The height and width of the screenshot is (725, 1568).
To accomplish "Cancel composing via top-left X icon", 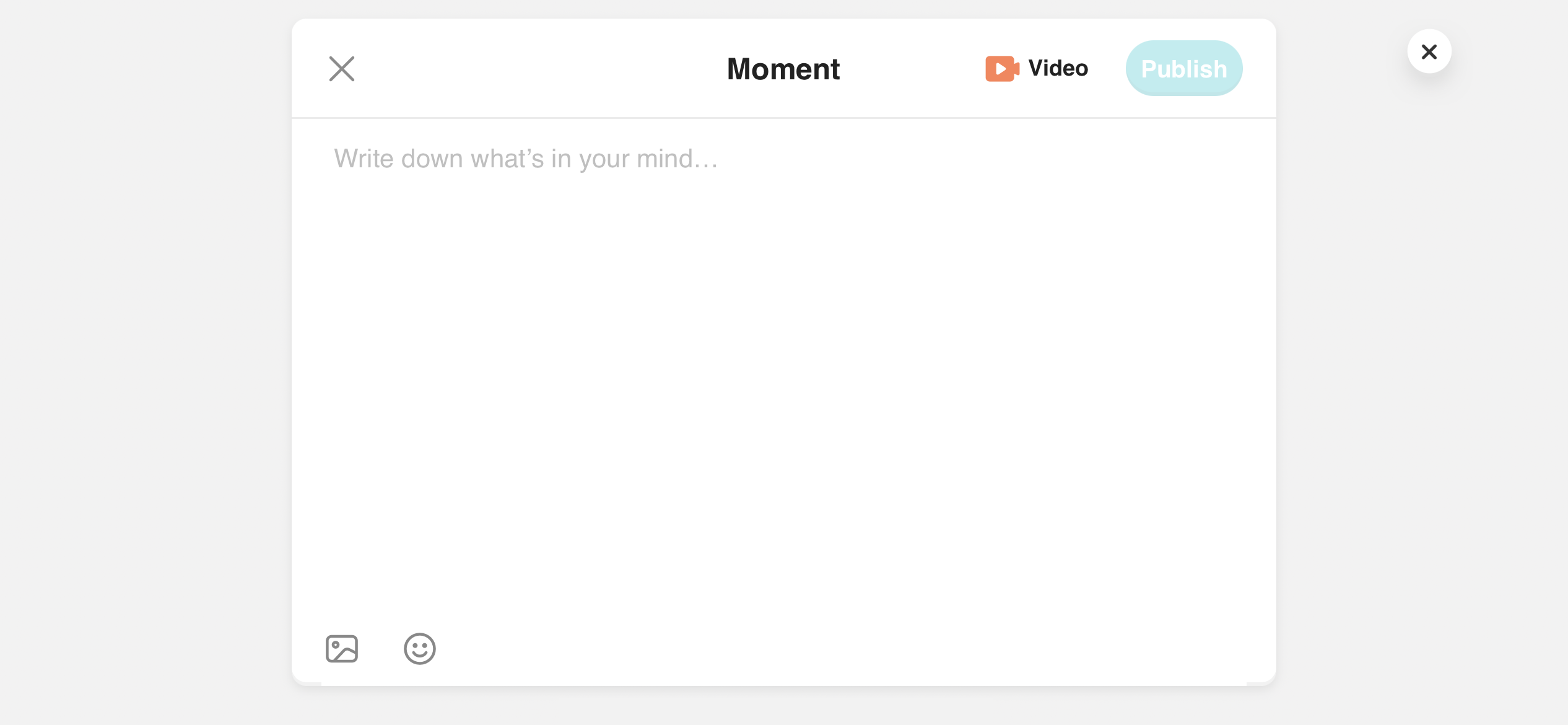I will point(342,69).
